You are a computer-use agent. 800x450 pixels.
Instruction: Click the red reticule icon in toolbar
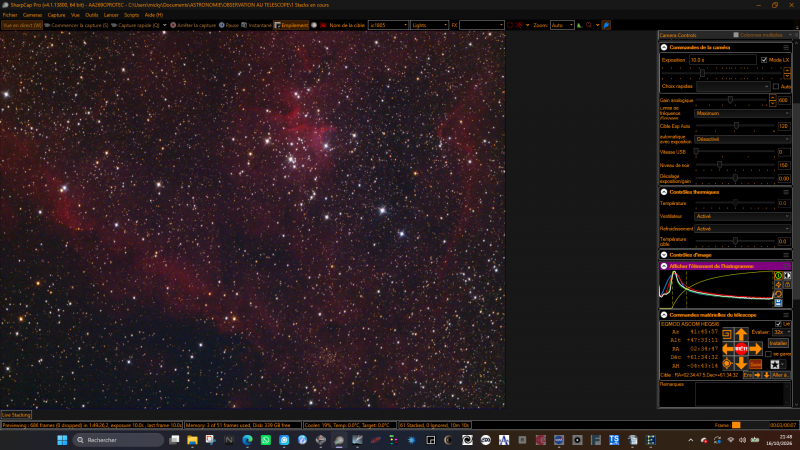coord(519,25)
